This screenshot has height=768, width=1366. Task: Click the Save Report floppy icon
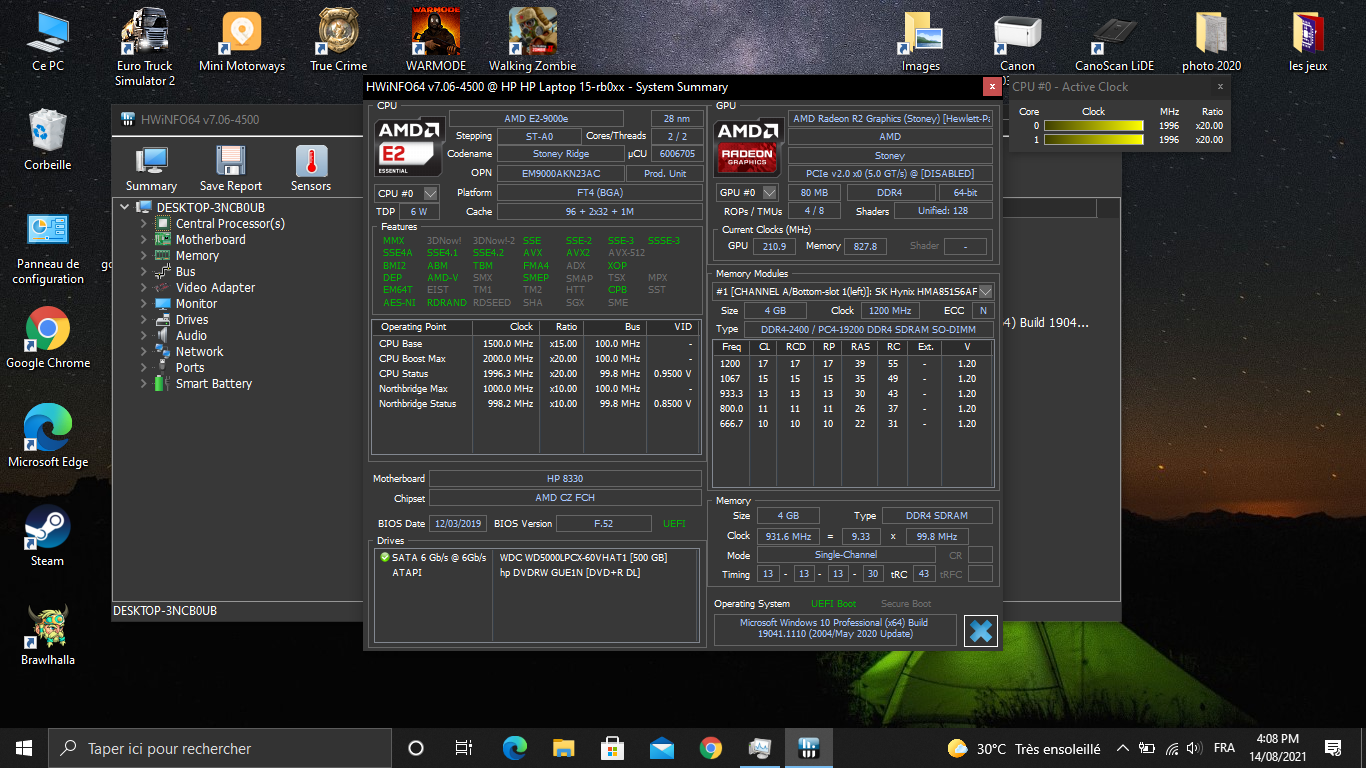(231, 168)
